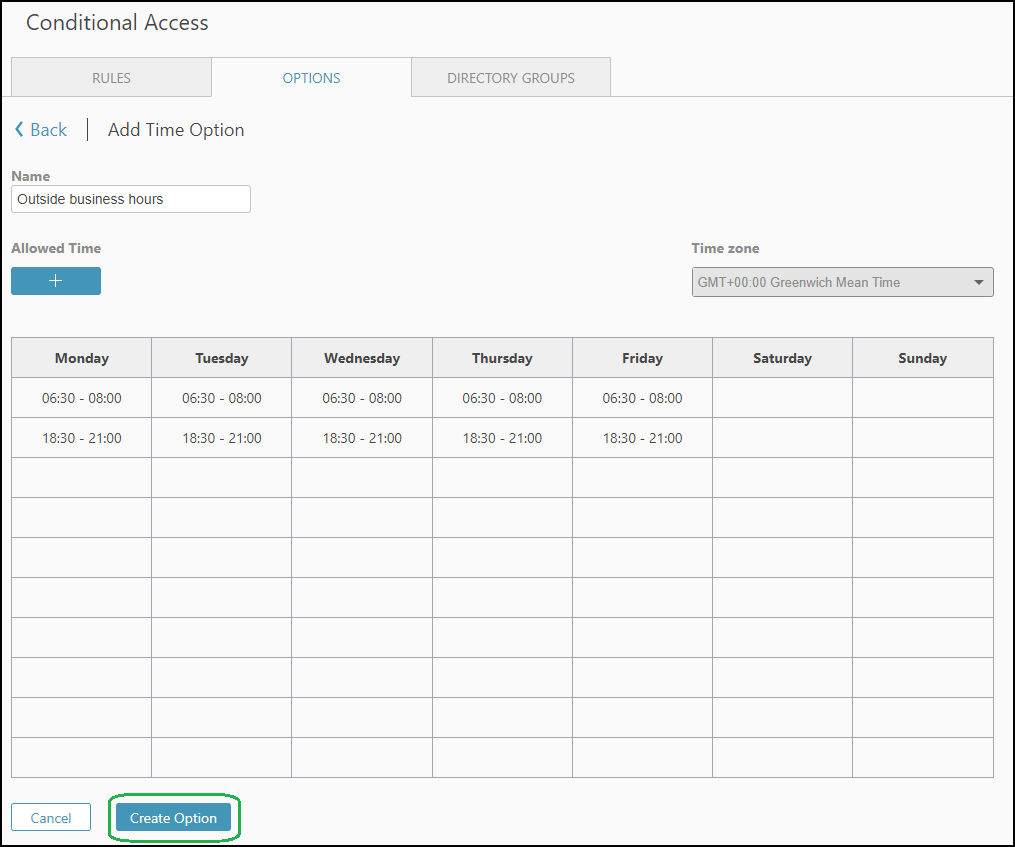Click Thursday's 06:30 - 08:00 time slot
The width and height of the screenshot is (1015, 847).
click(x=502, y=398)
